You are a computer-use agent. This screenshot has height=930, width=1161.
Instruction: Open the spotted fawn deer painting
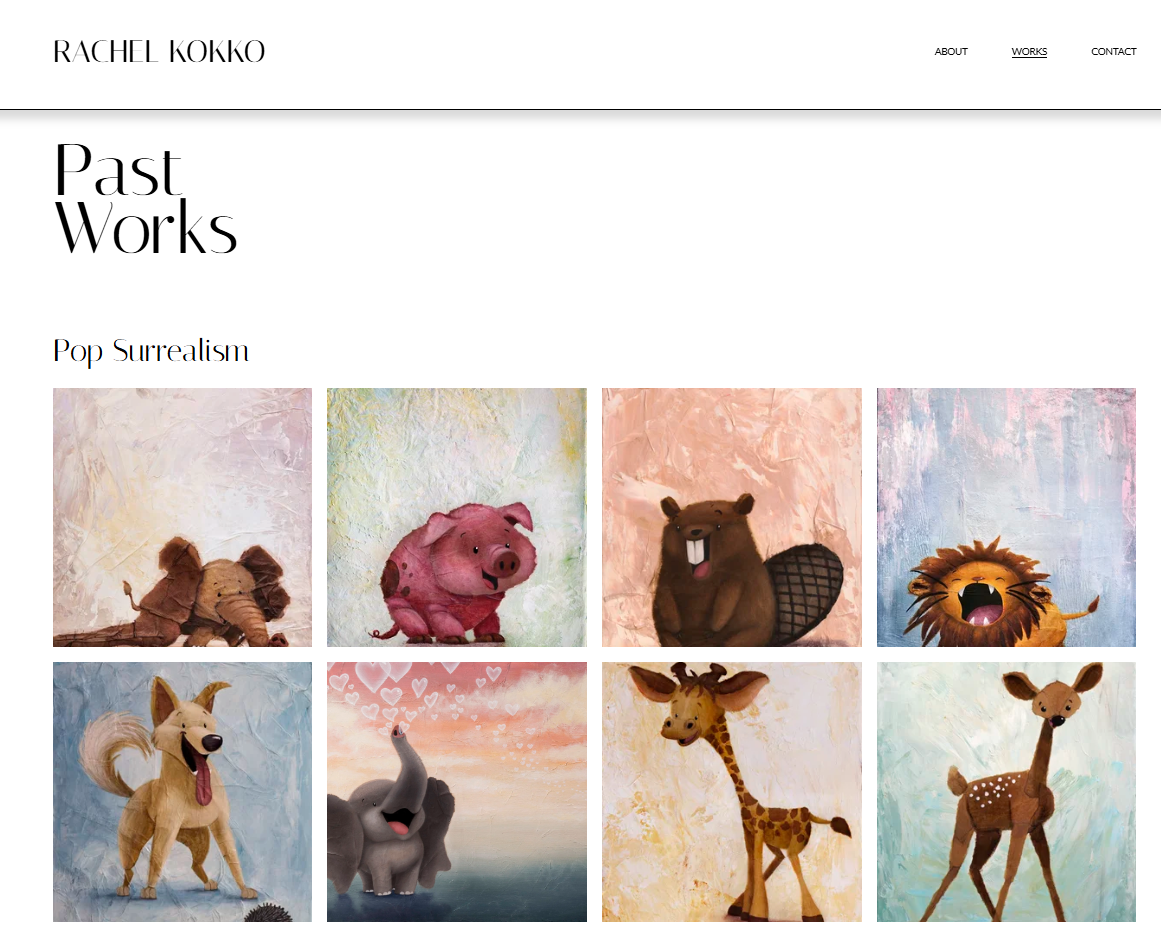(1006, 792)
